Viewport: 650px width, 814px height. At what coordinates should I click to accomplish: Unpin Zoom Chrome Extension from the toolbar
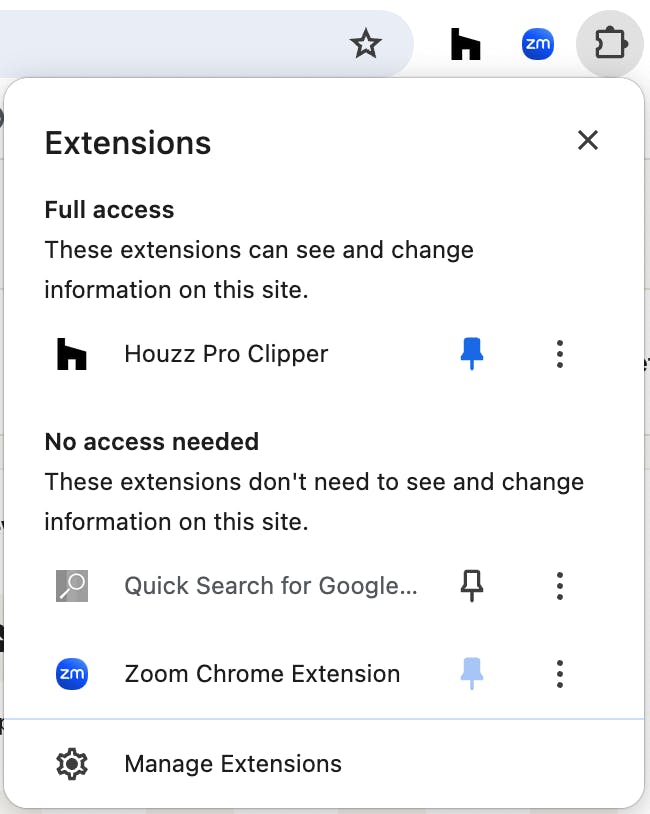point(472,674)
